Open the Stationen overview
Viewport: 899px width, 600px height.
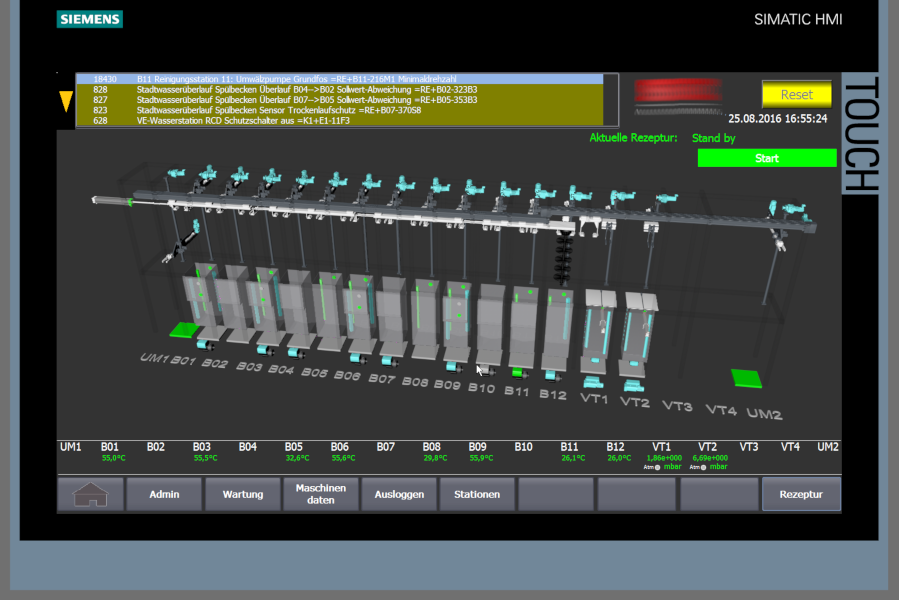(x=477, y=494)
